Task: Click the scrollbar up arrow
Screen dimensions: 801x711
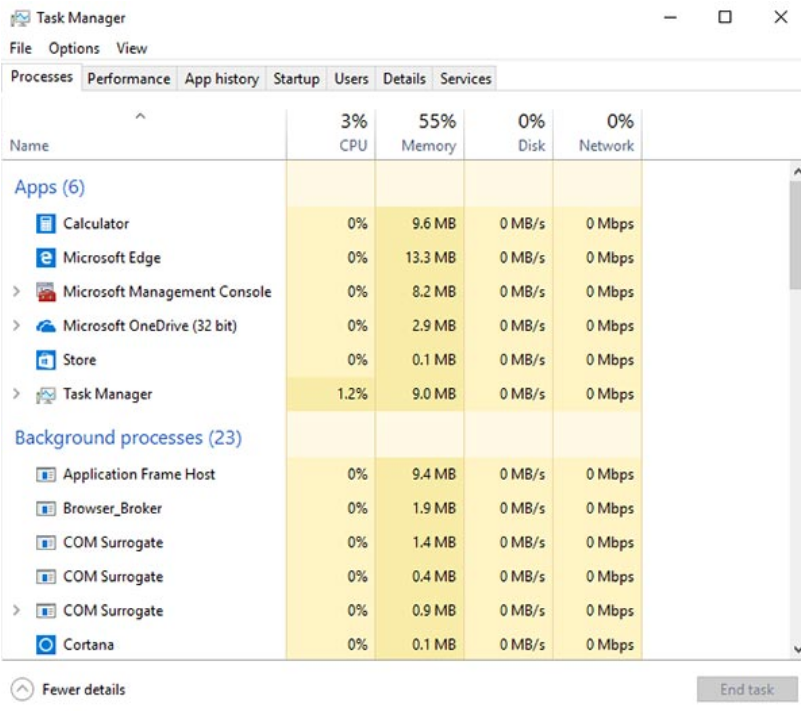Action: [x=796, y=172]
